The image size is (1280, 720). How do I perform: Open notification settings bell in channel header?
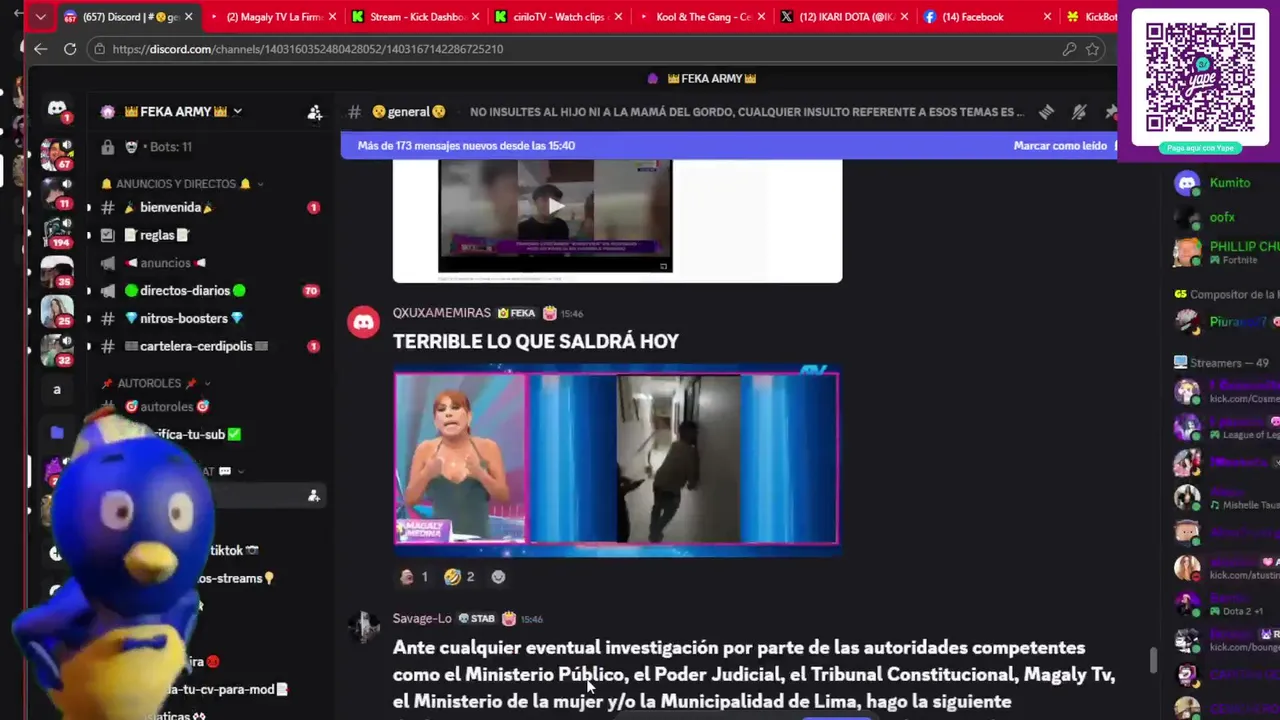coord(1079,112)
